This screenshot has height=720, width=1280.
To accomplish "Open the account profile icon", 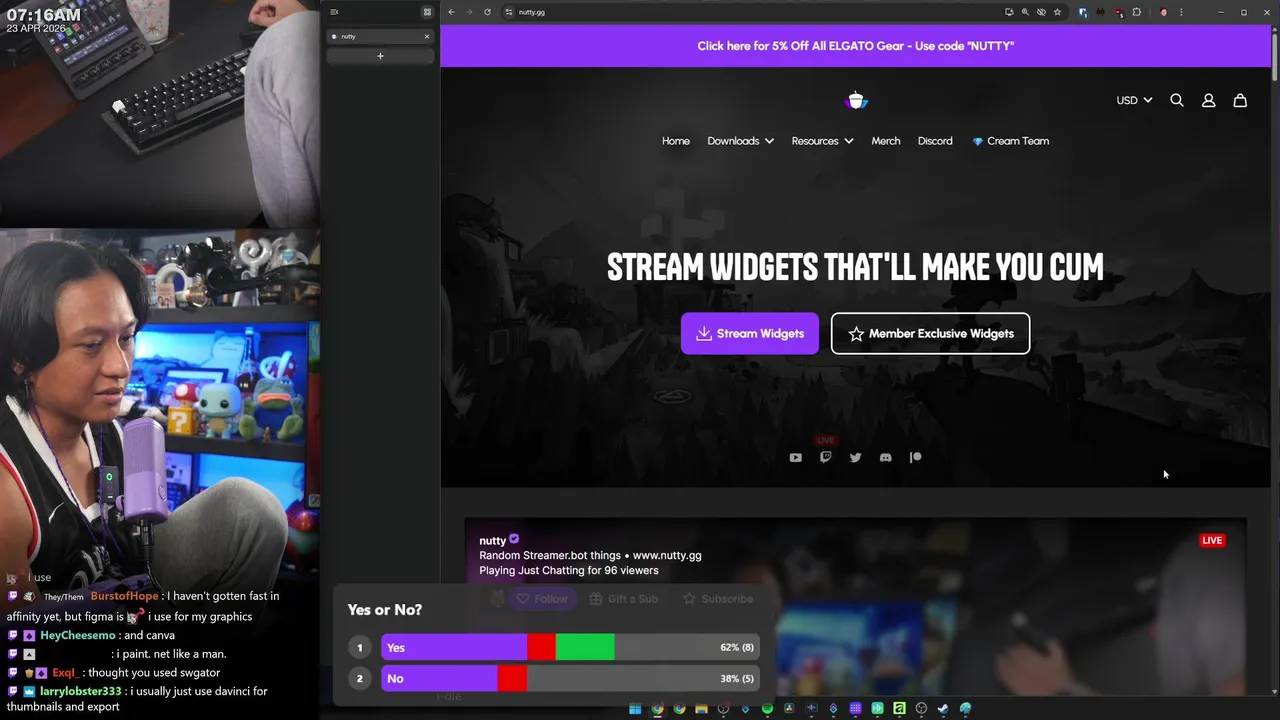I will tap(1208, 100).
